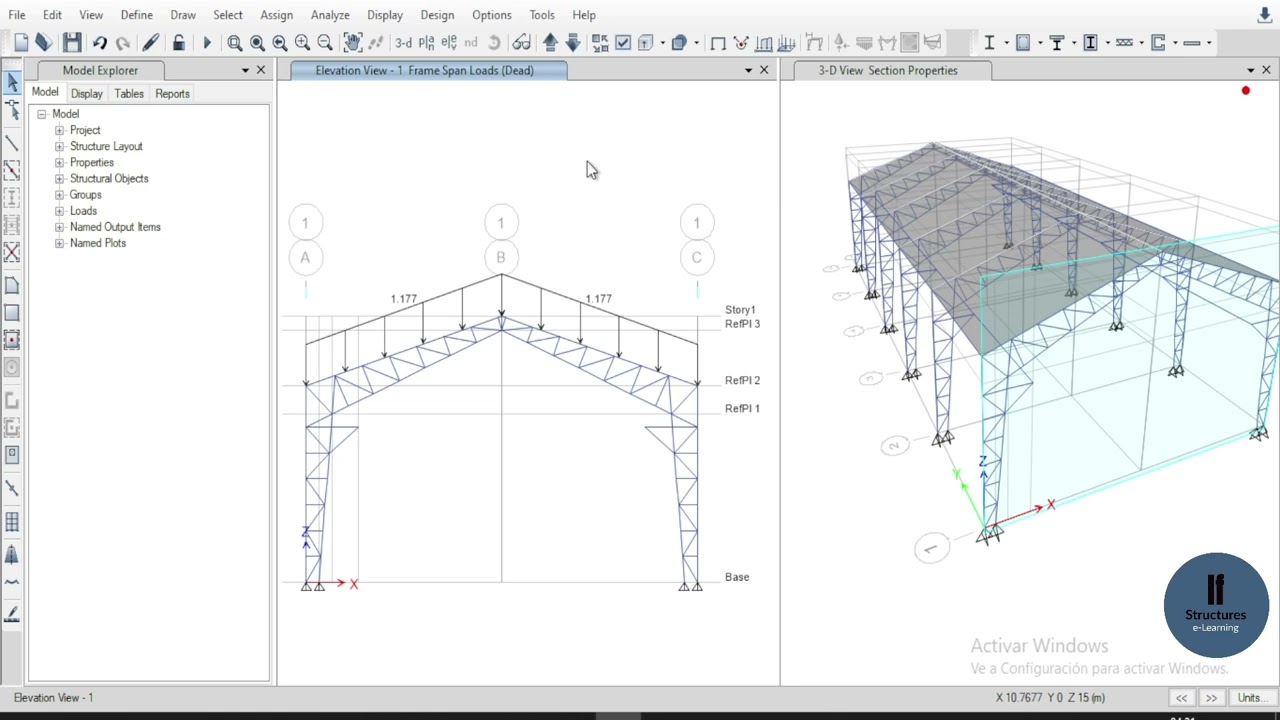The width and height of the screenshot is (1280, 720).
Task: Restore full view with magnifier icon
Action: tap(257, 42)
